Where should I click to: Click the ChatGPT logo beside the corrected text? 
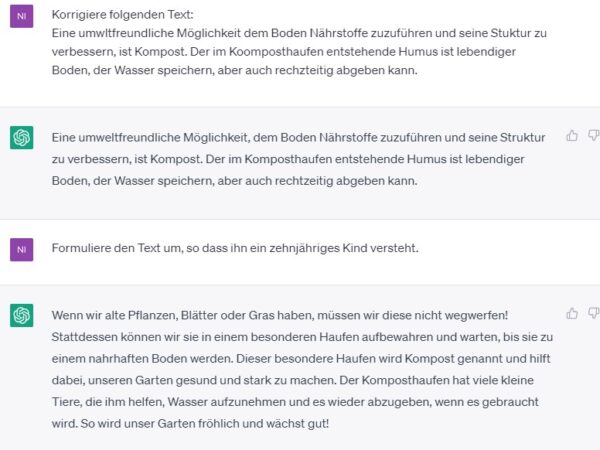pyautogui.click(x=22, y=138)
